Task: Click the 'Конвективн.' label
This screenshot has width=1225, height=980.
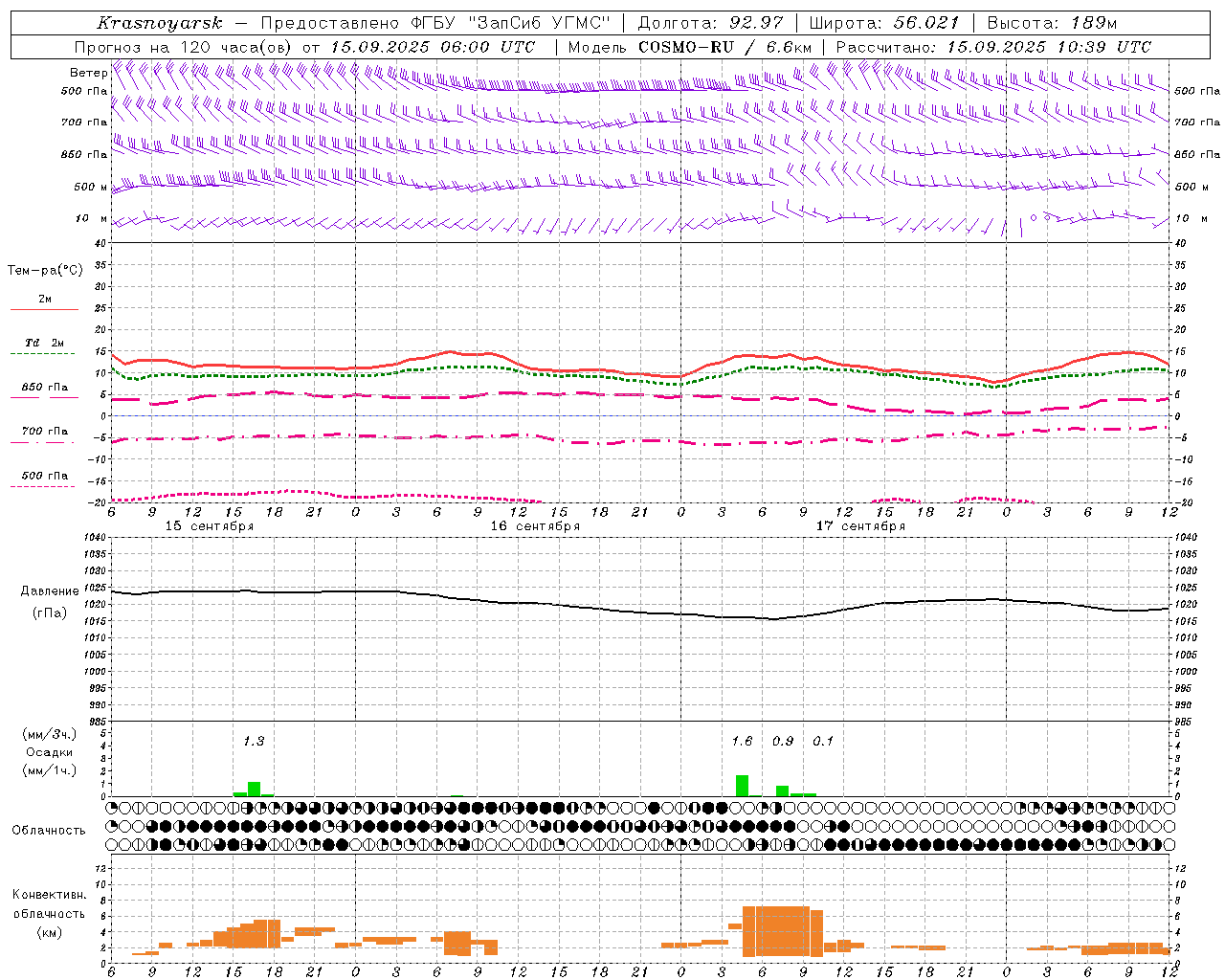Action: [50, 895]
